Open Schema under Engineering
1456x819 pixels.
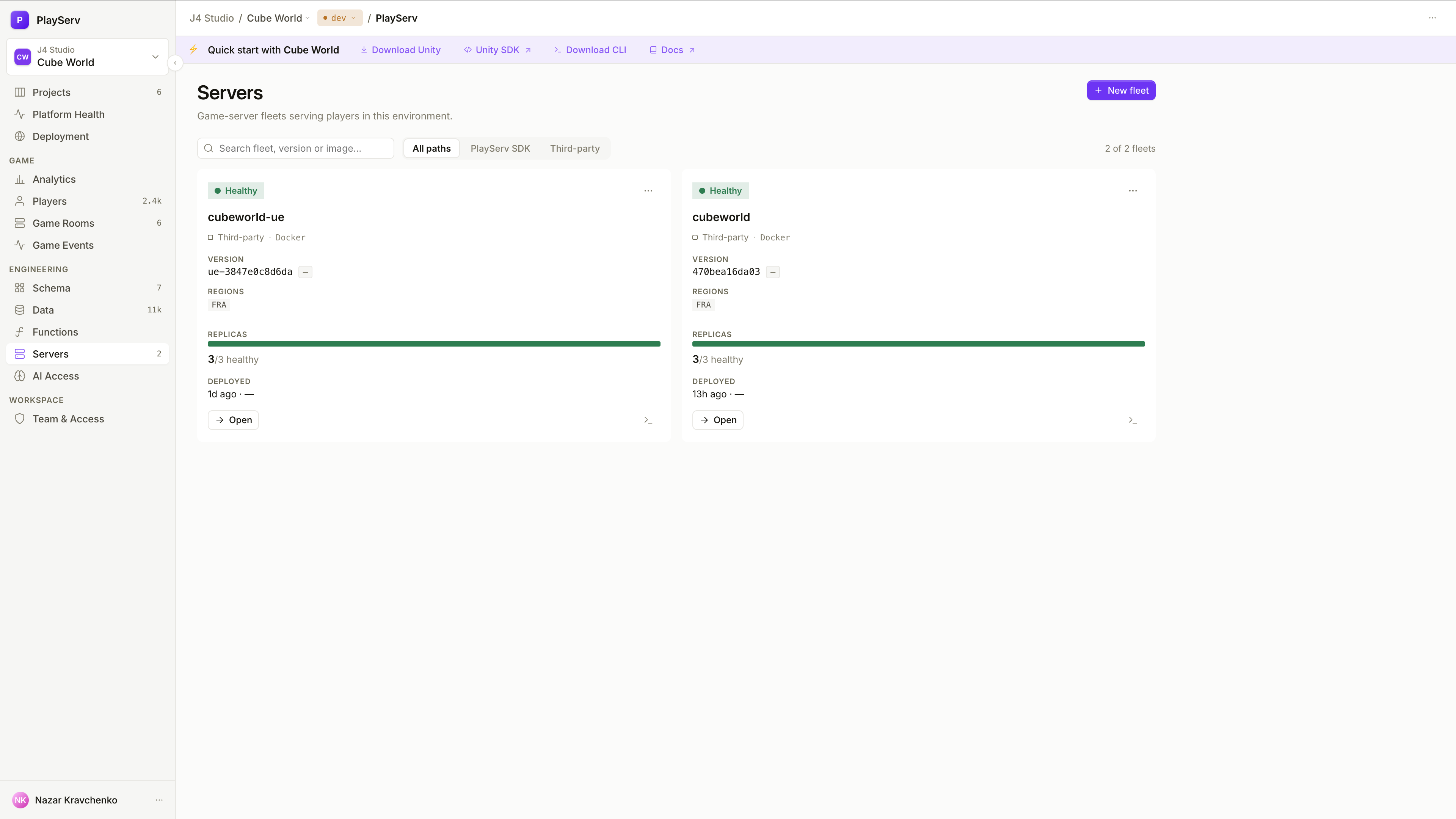[x=88, y=288]
